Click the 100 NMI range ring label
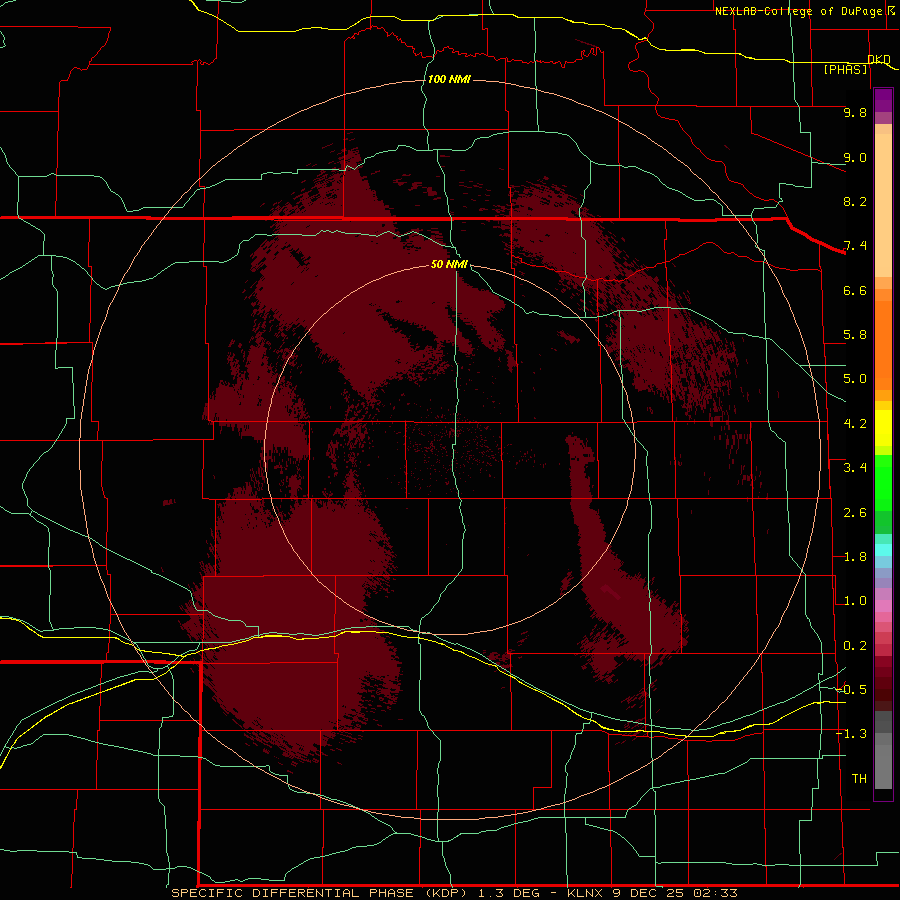900x900 pixels. click(449, 79)
